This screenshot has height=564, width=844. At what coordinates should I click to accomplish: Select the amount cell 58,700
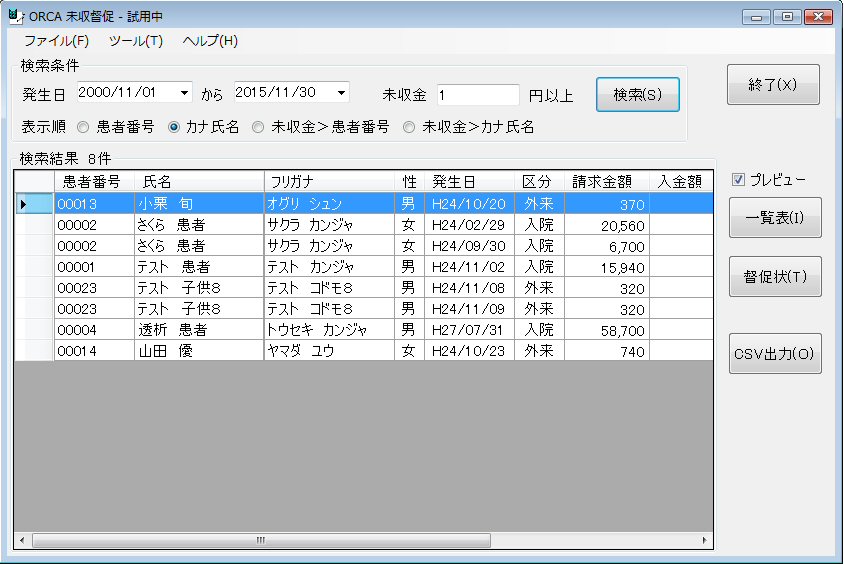coord(607,330)
